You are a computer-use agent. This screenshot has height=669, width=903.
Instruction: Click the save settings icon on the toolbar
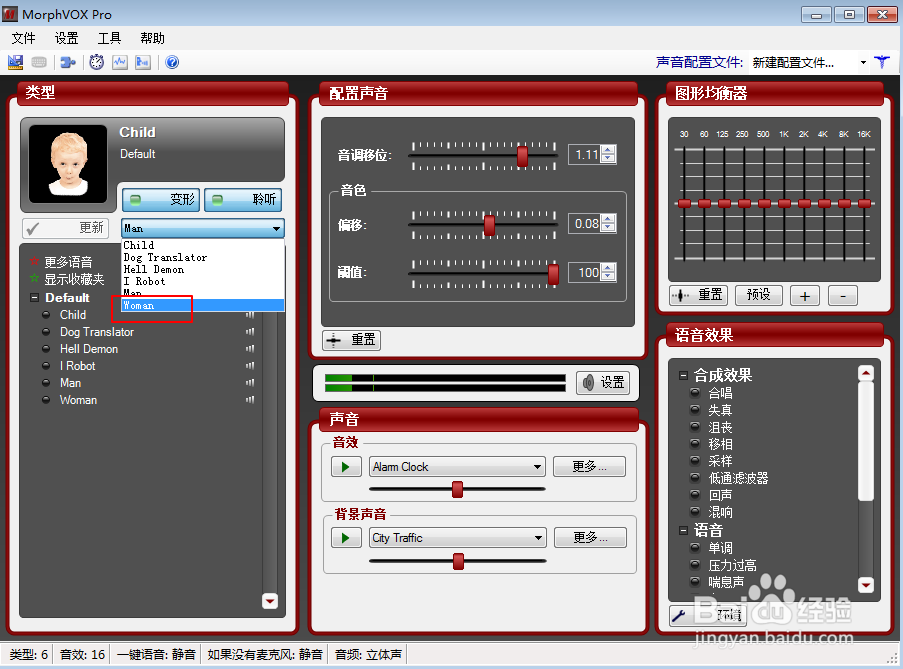tap(15, 62)
